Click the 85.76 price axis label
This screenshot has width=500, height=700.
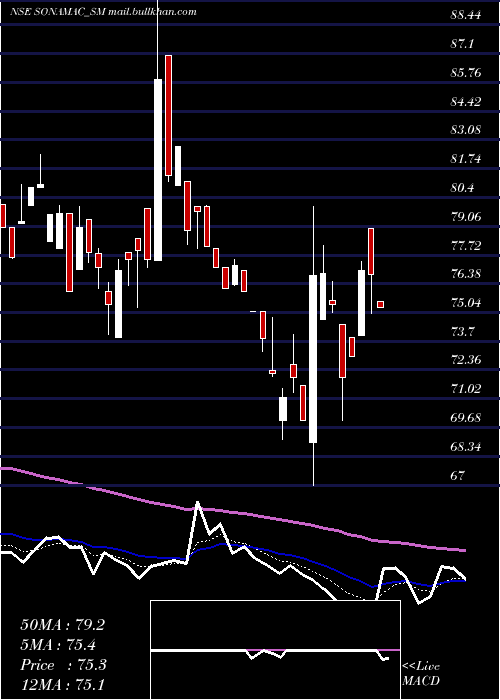(466, 73)
